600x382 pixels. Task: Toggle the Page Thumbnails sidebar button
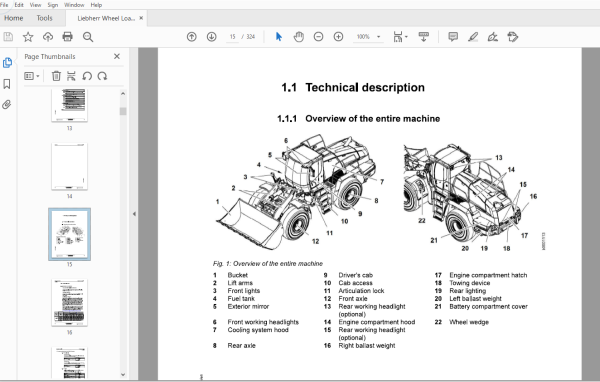coord(7,62)
